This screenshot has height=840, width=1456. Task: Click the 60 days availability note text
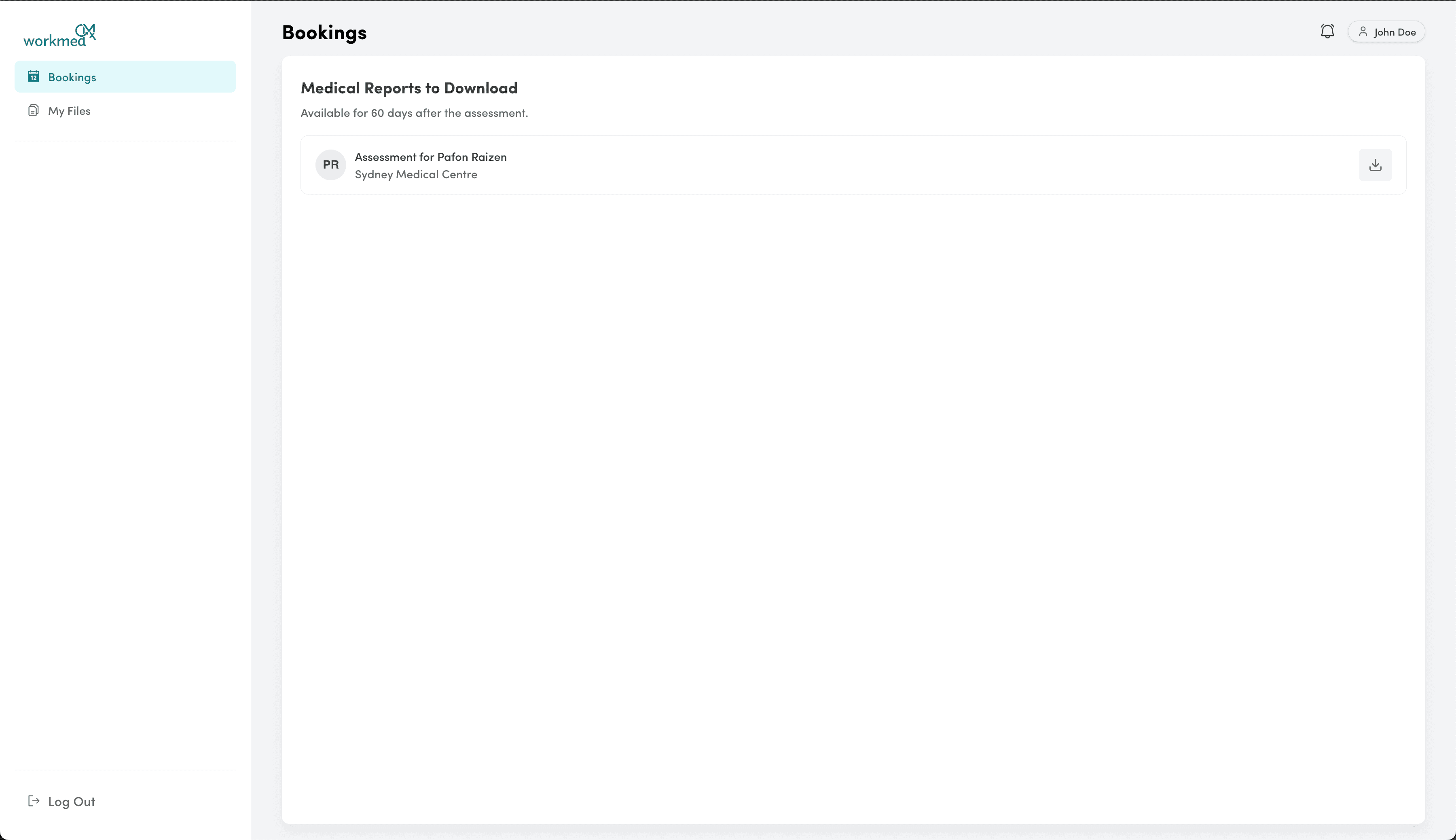pos(413,112)
